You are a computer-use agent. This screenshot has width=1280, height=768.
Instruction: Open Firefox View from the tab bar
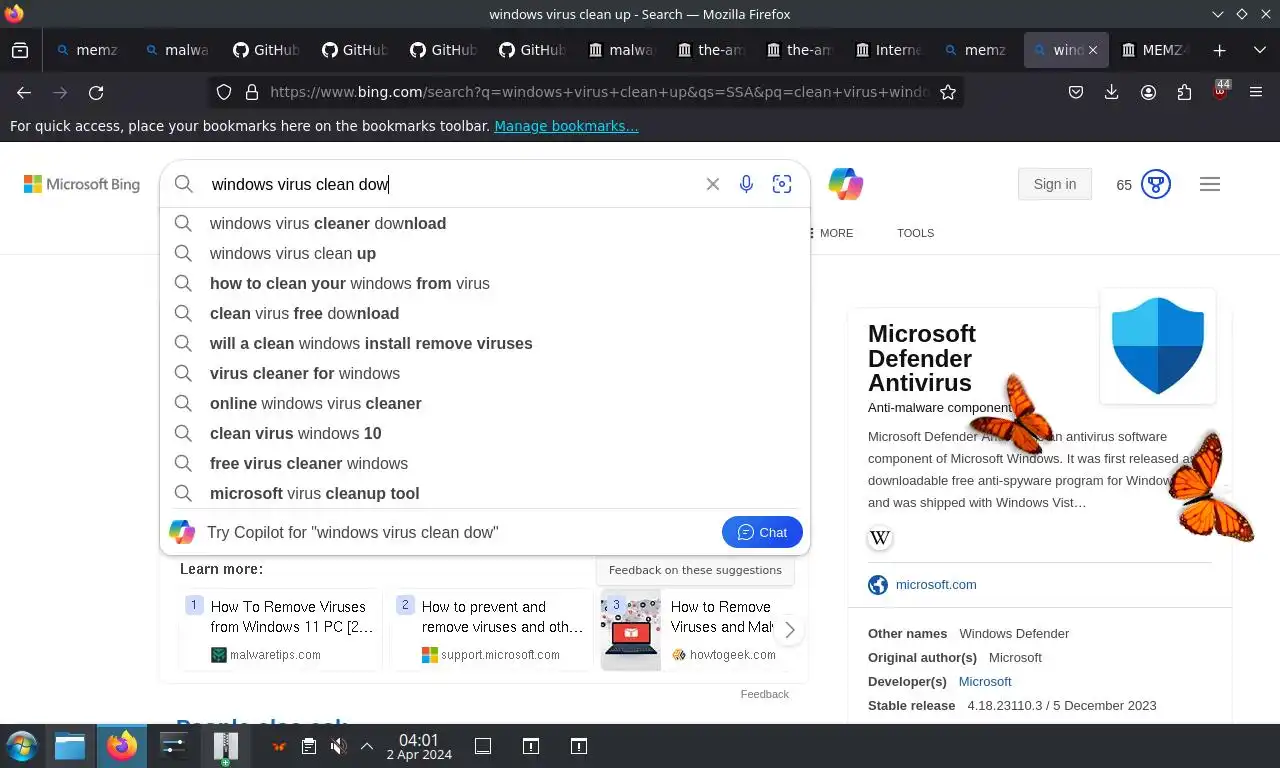coord(20,50)
